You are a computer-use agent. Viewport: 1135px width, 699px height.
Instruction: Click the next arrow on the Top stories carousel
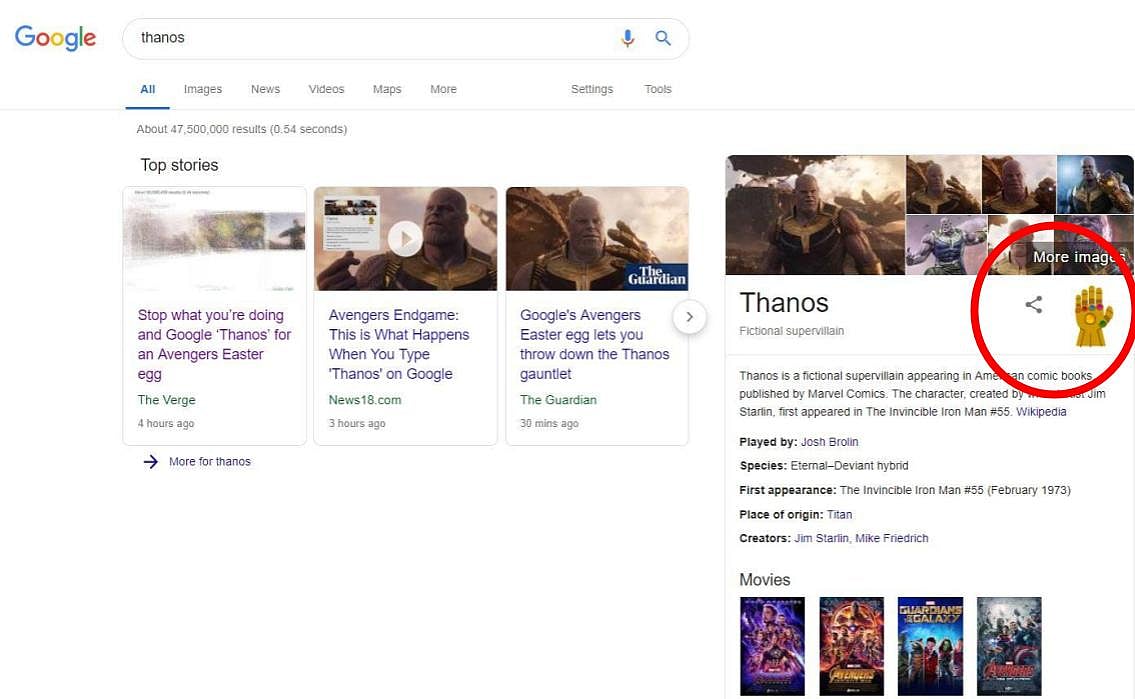690,316
